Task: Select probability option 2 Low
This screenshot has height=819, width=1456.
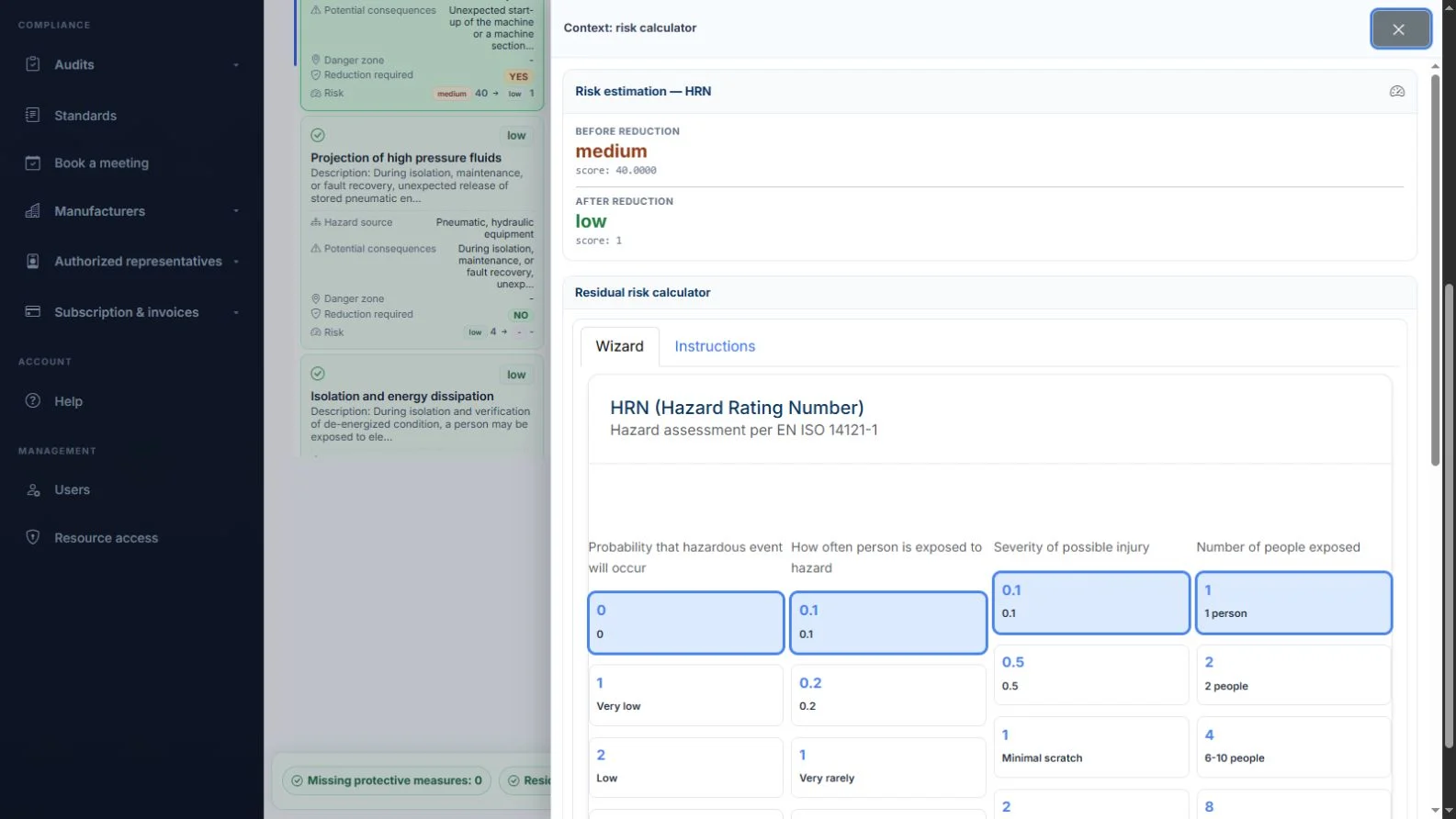Action: pyautogui.click(x=686, y=768)
